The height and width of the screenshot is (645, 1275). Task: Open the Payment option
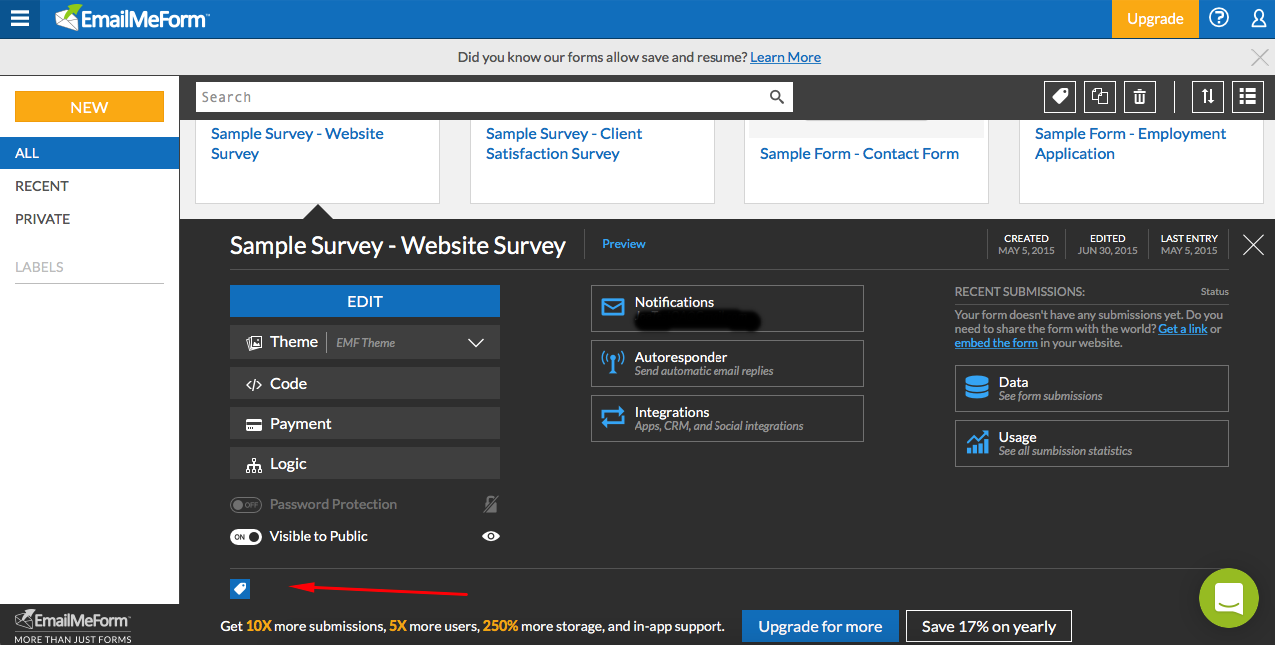coord(365,424)
